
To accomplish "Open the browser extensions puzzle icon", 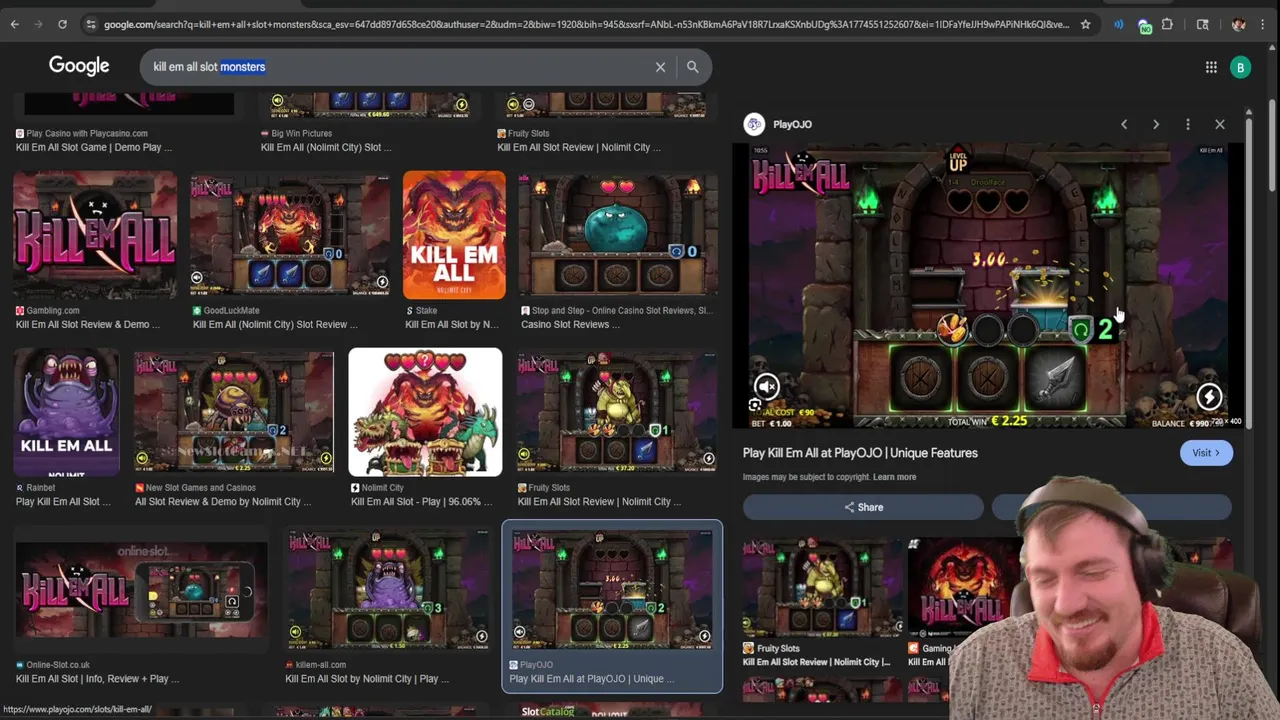I will (x=1167, y=24).
